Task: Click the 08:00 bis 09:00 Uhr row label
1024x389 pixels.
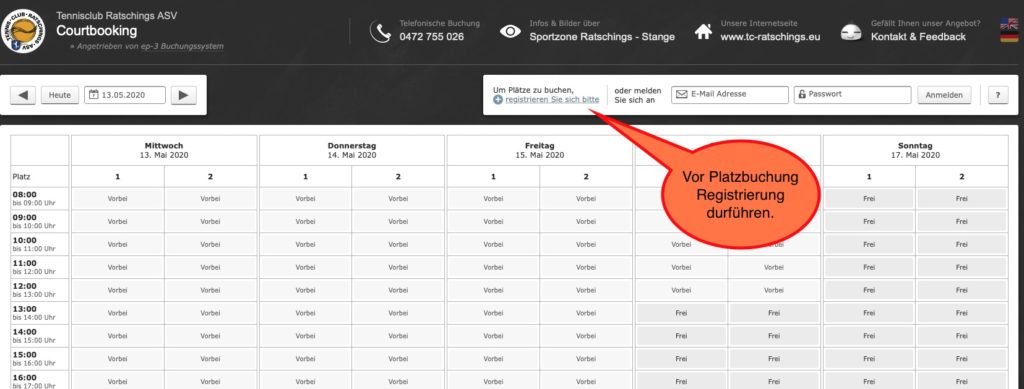Action: coord(40,198)
